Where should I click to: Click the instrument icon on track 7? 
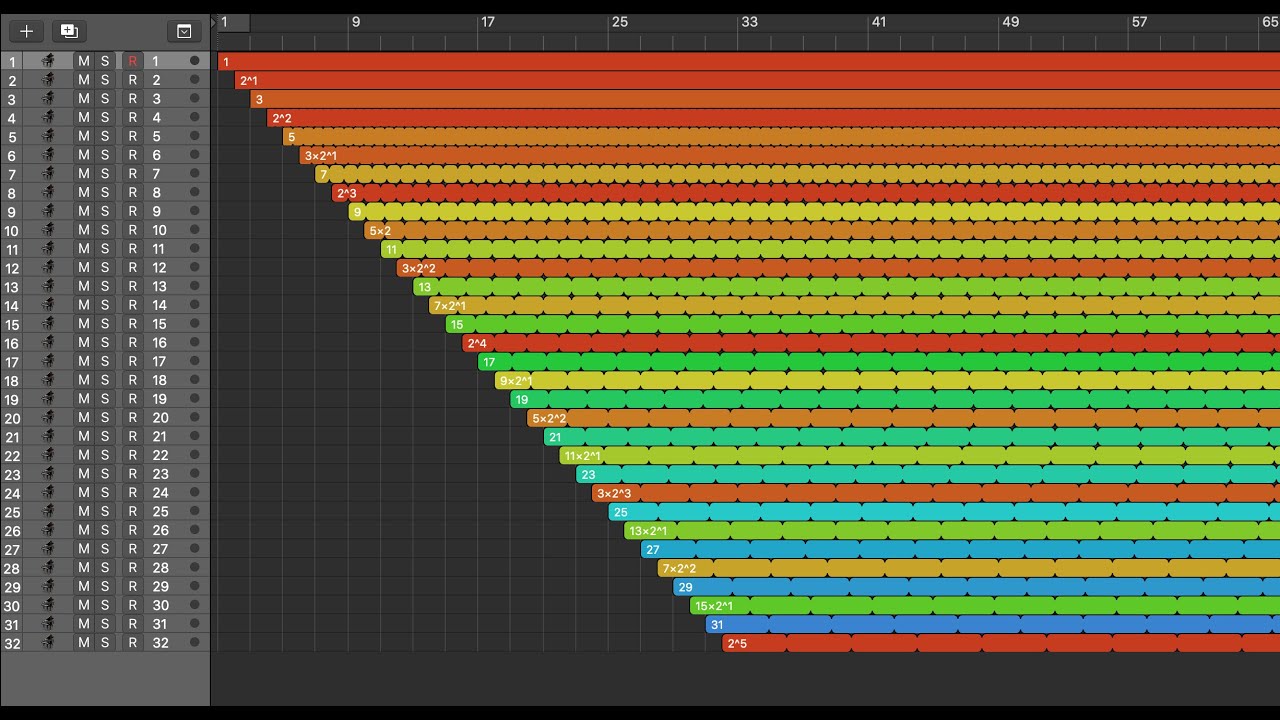pyautogui.click(x=48, y=173)
